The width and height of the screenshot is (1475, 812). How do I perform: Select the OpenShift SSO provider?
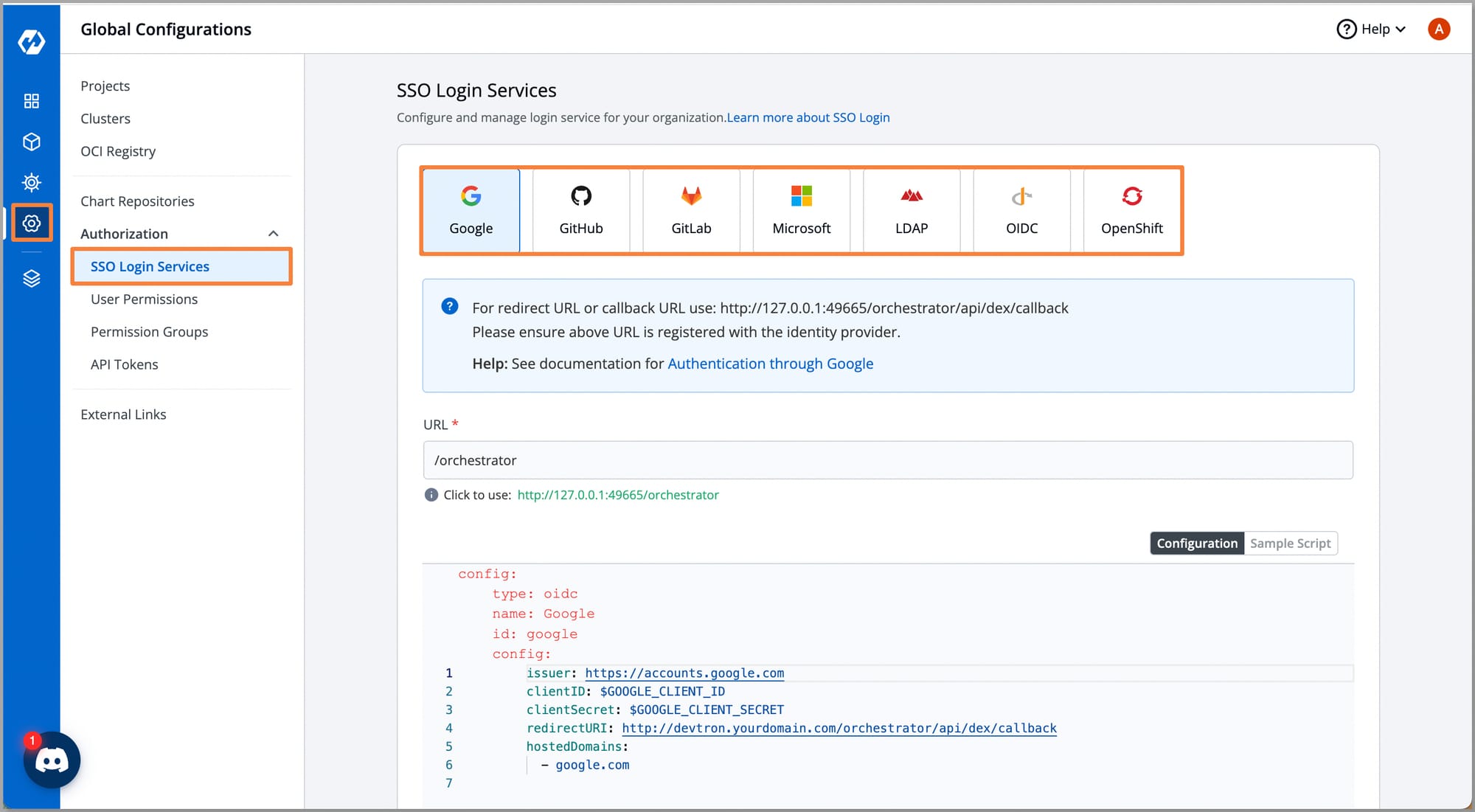[x=1132, y=210]
